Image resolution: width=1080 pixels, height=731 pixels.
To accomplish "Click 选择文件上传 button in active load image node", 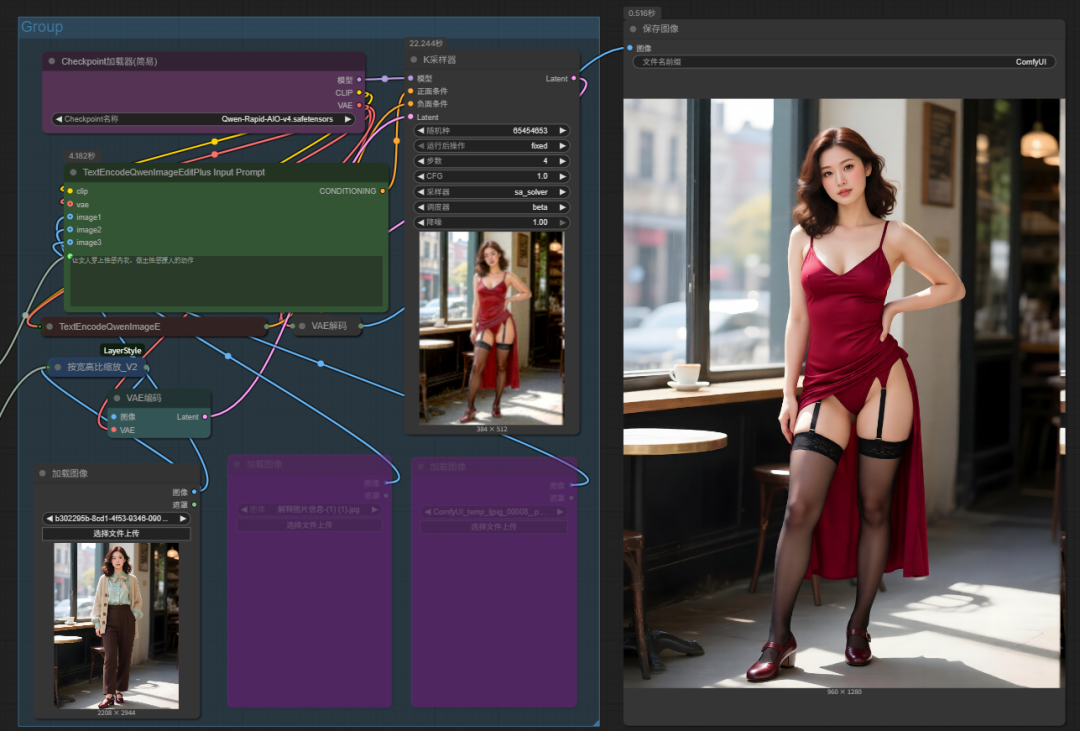I will tap(116, 534).
